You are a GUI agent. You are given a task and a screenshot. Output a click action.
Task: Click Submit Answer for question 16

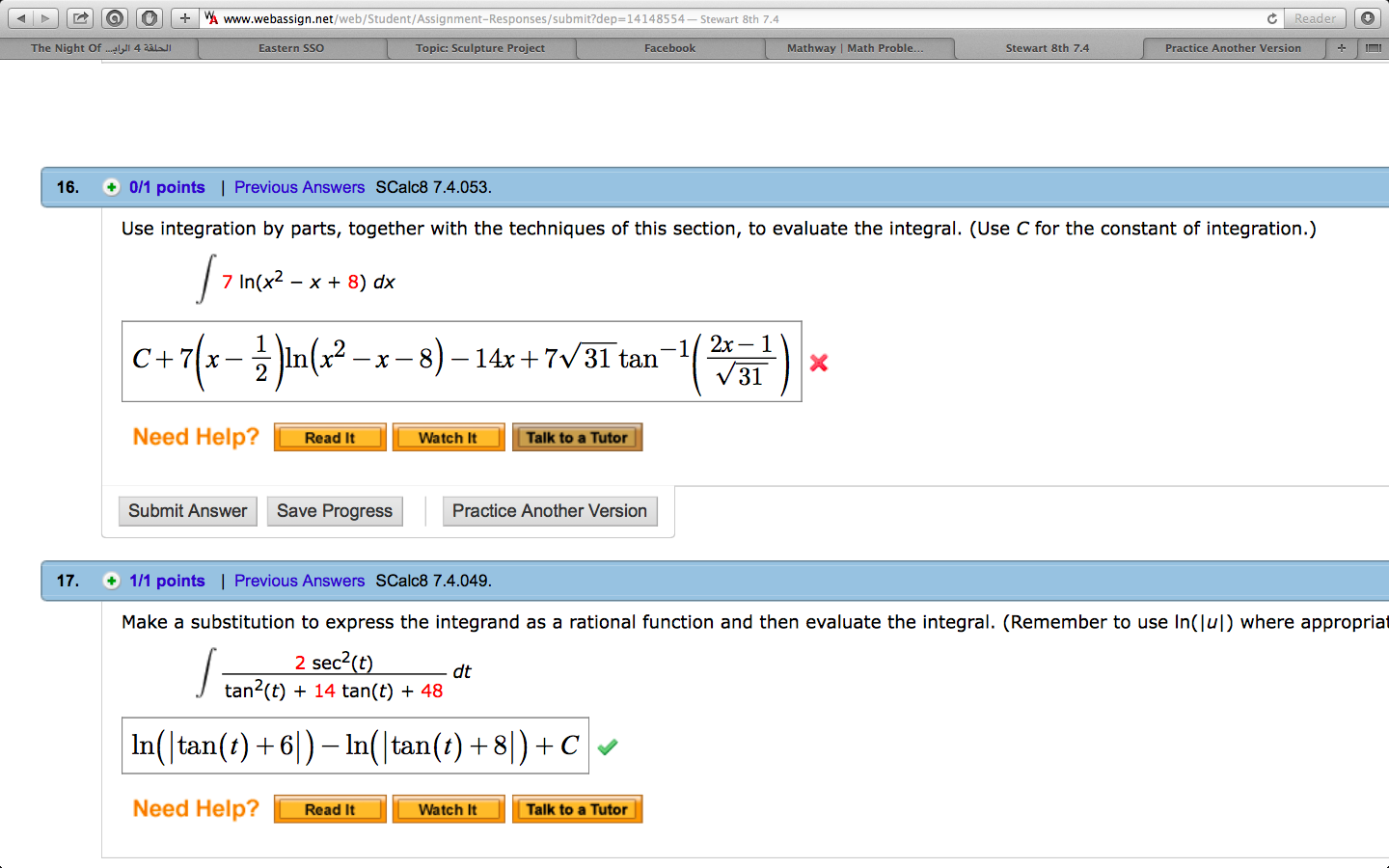pos(187,510)
